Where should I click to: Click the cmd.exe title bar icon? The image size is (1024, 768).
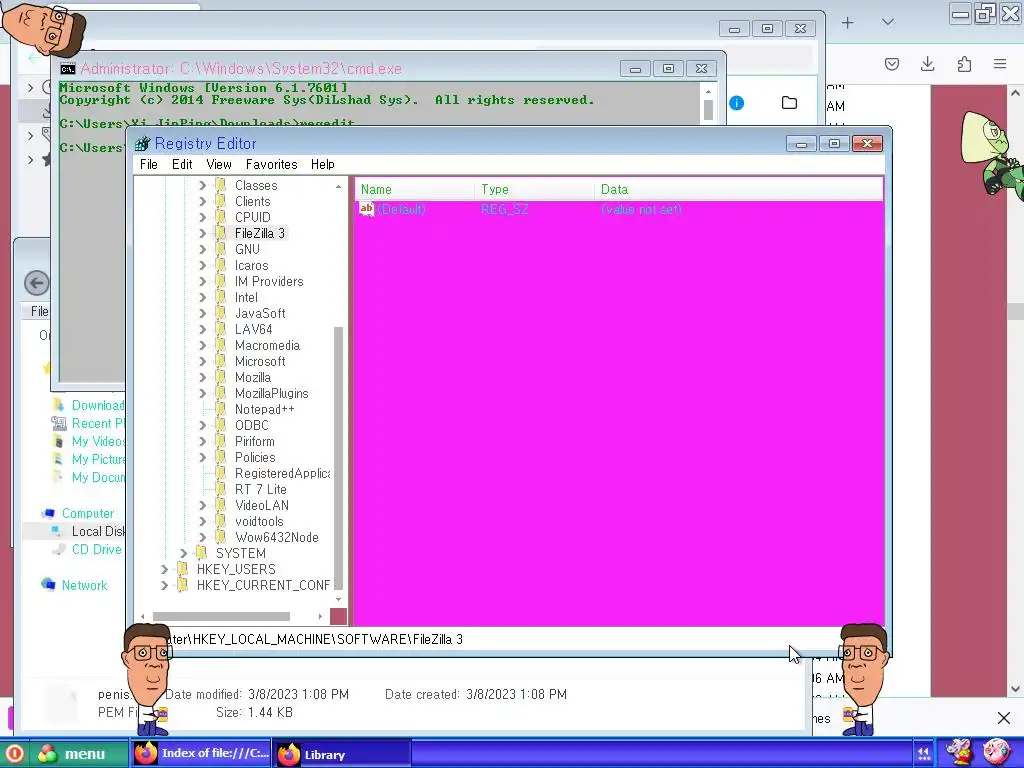(67, 69)
